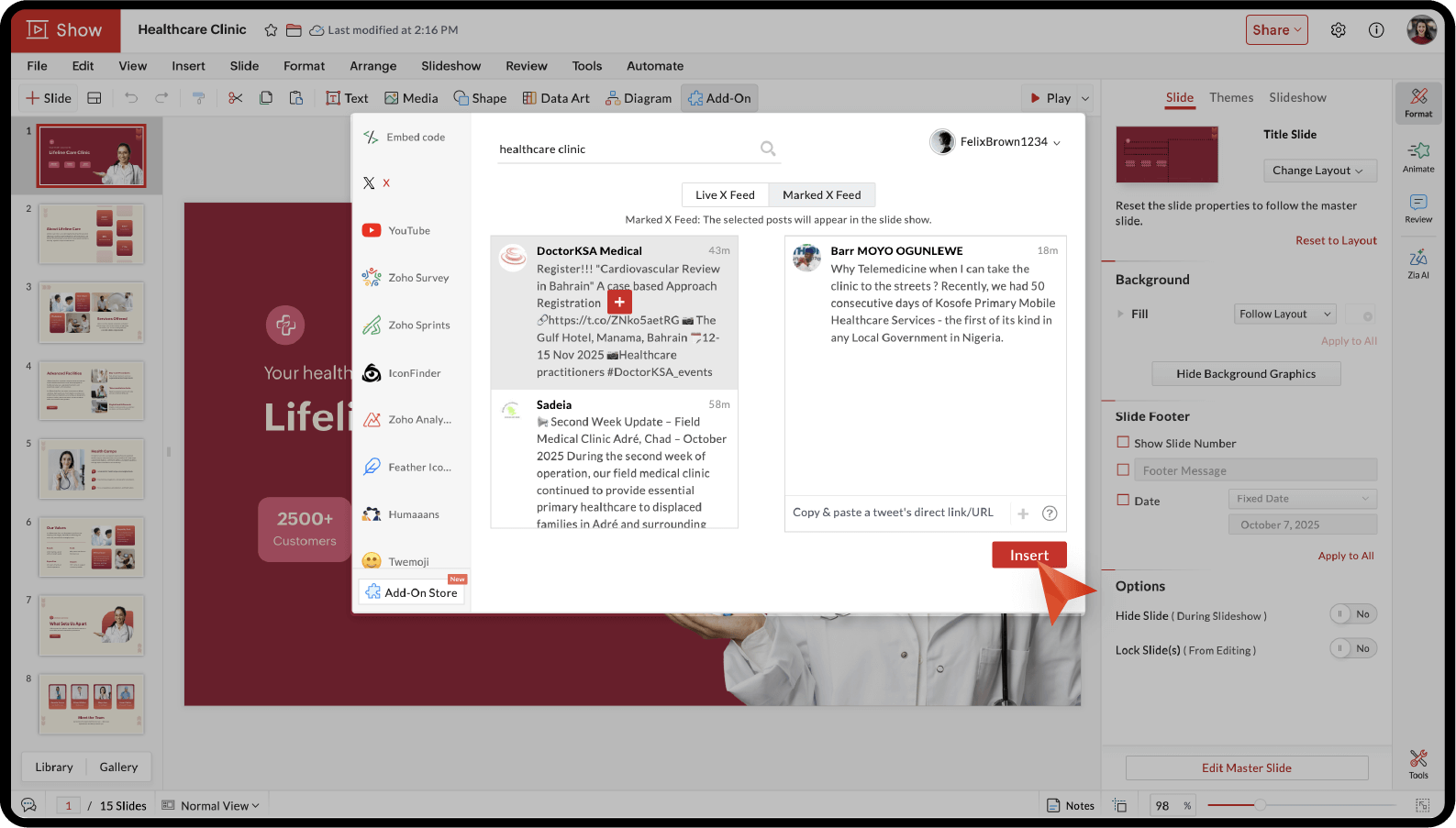Image resolution: width=1456 pixels, height=828 pixels.
Task: Open the Review panel icon
Action: pyautogui.click(x=1418, y=208)
